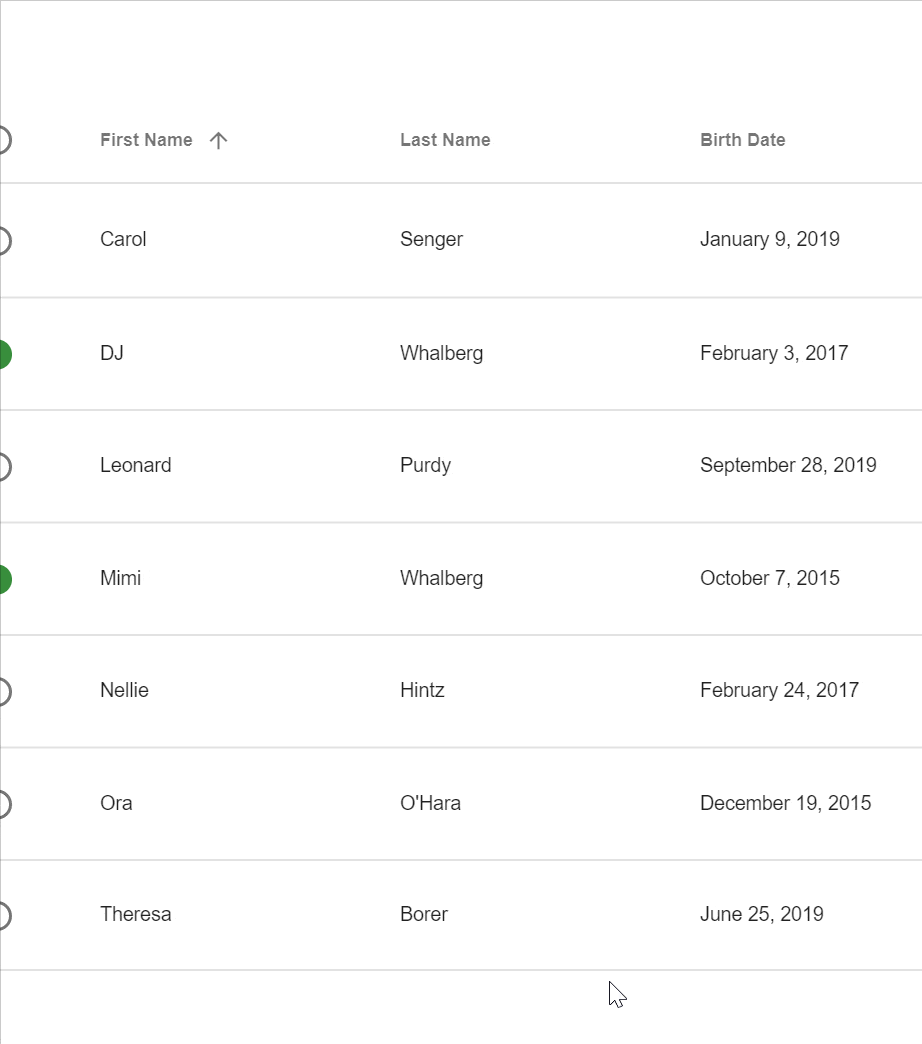The height and width of the screenshot is (1044, 922).
Task: Click the December 19, 2015 date cell
Action: (x=786, y=803)
